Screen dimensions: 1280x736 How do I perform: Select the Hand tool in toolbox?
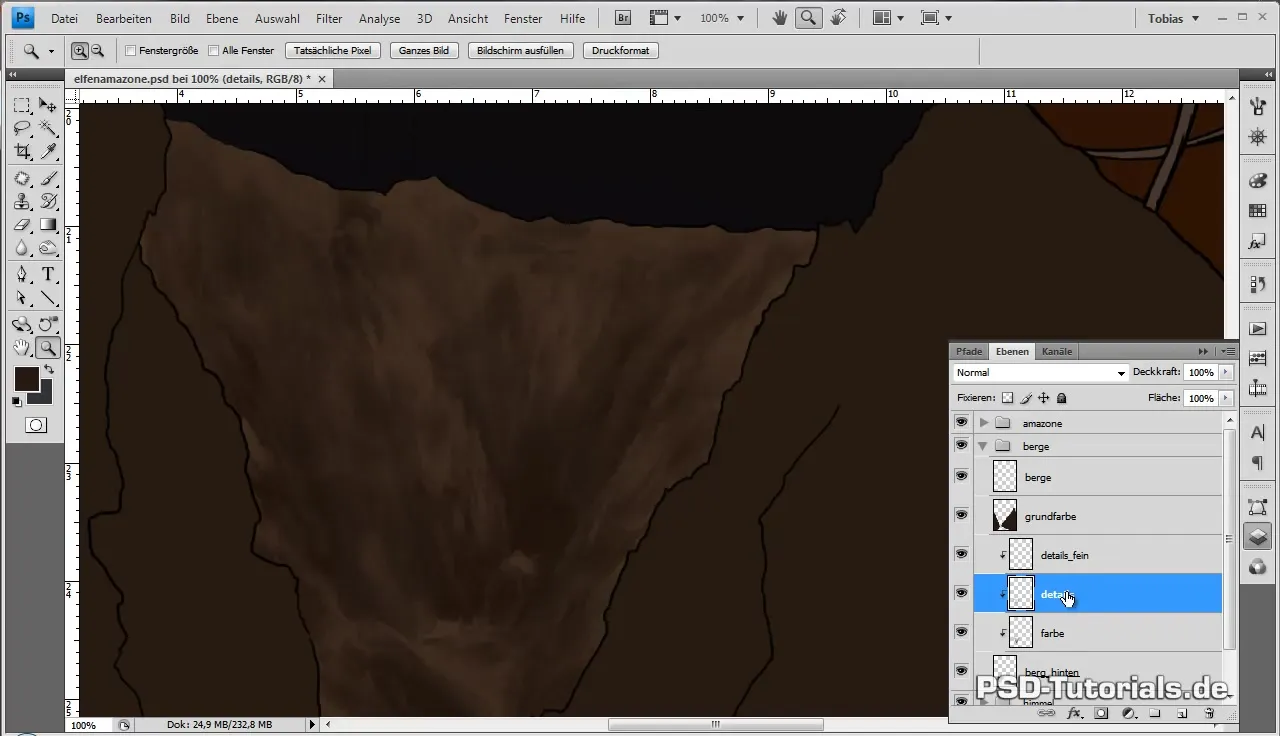[22, 348]
